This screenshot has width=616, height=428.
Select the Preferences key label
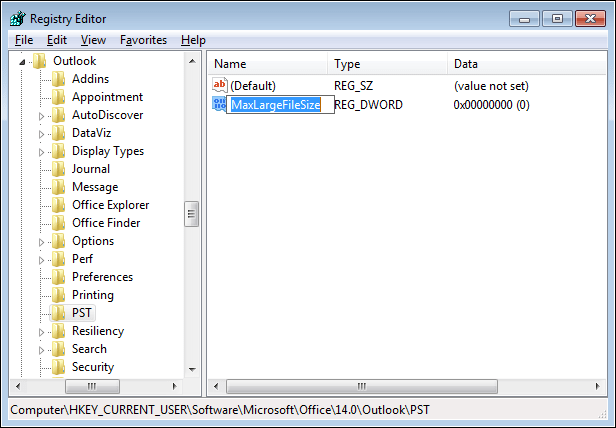coord(103,277)
